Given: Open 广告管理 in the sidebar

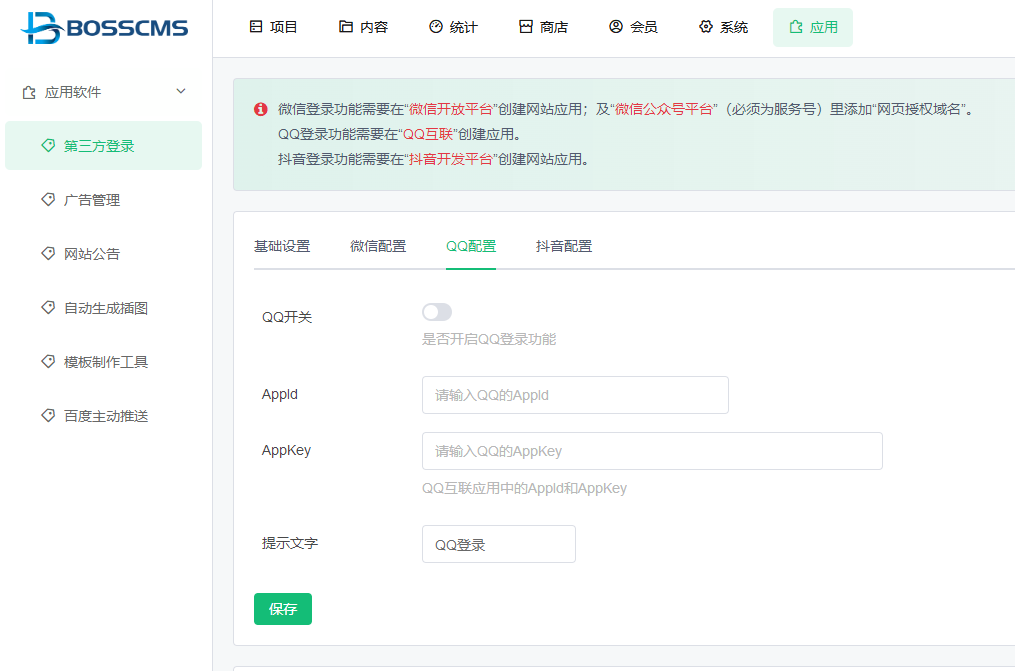Looking at the screenshot, I should (x=92, y=200).
